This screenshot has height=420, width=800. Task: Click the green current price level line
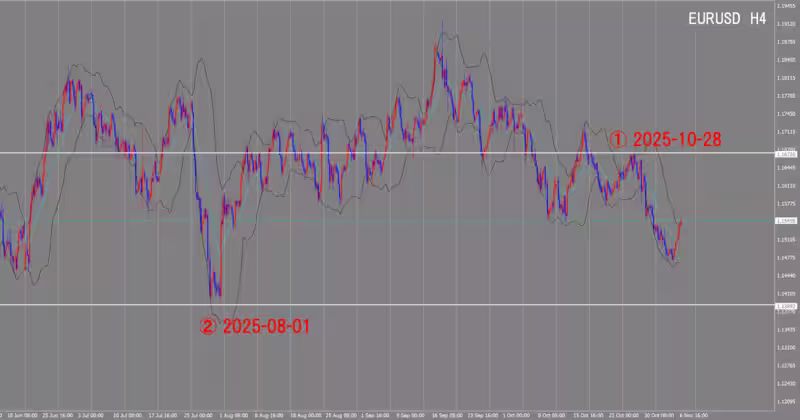point(400,221)
